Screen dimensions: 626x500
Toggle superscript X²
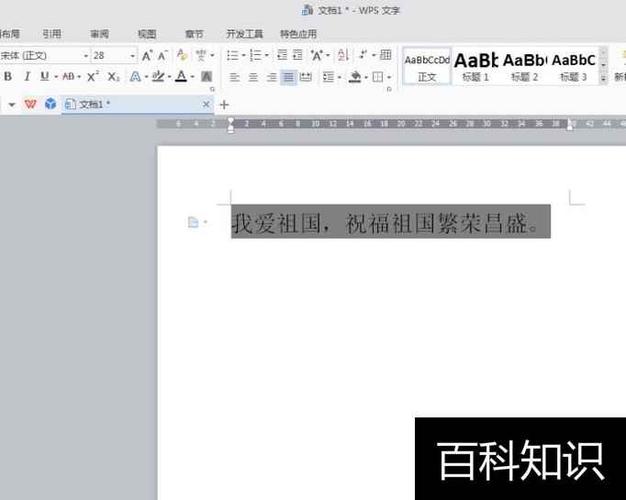pyautogui.click(x=93, y=76)
